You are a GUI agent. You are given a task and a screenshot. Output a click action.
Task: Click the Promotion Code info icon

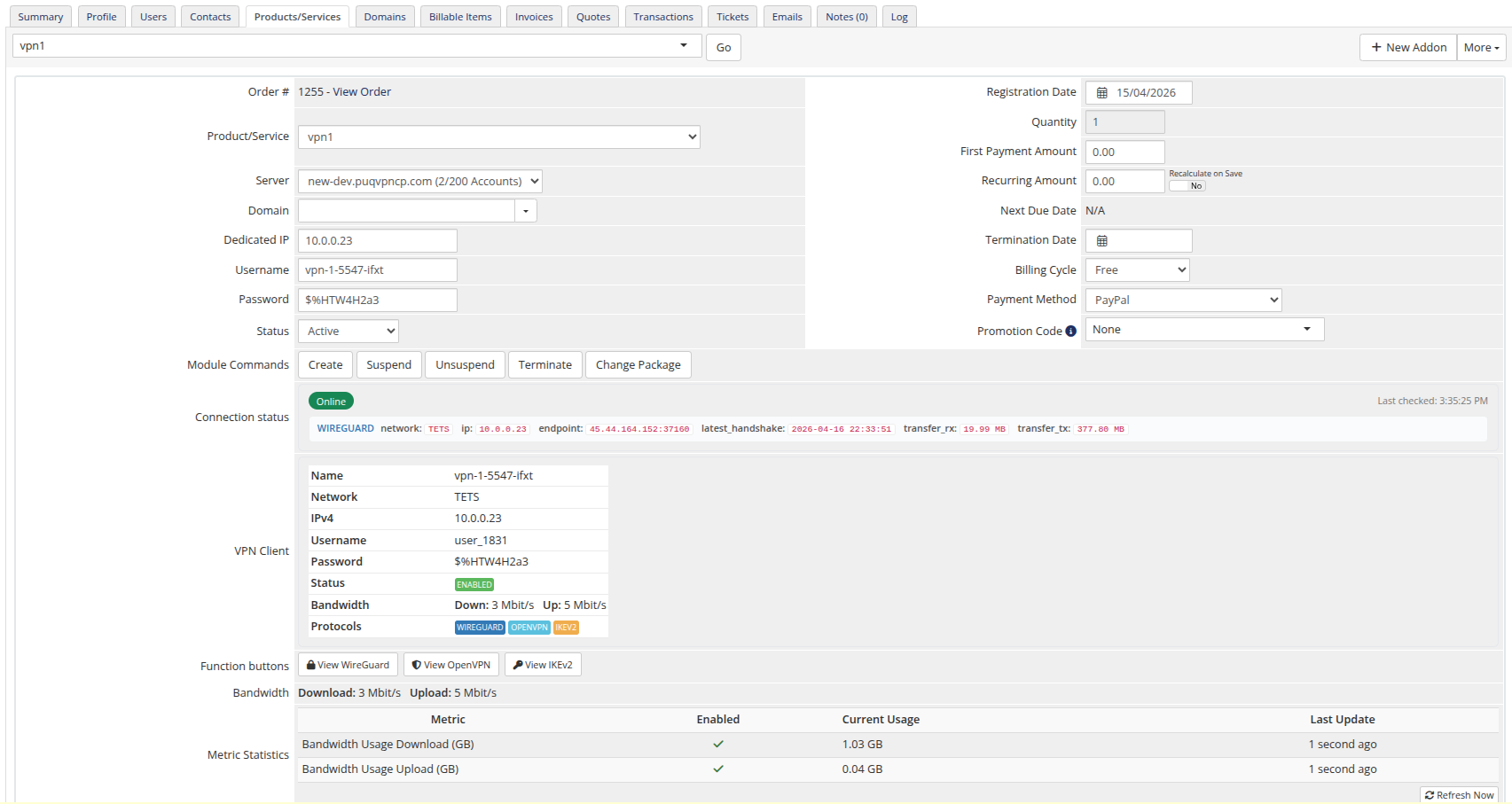1072,330
